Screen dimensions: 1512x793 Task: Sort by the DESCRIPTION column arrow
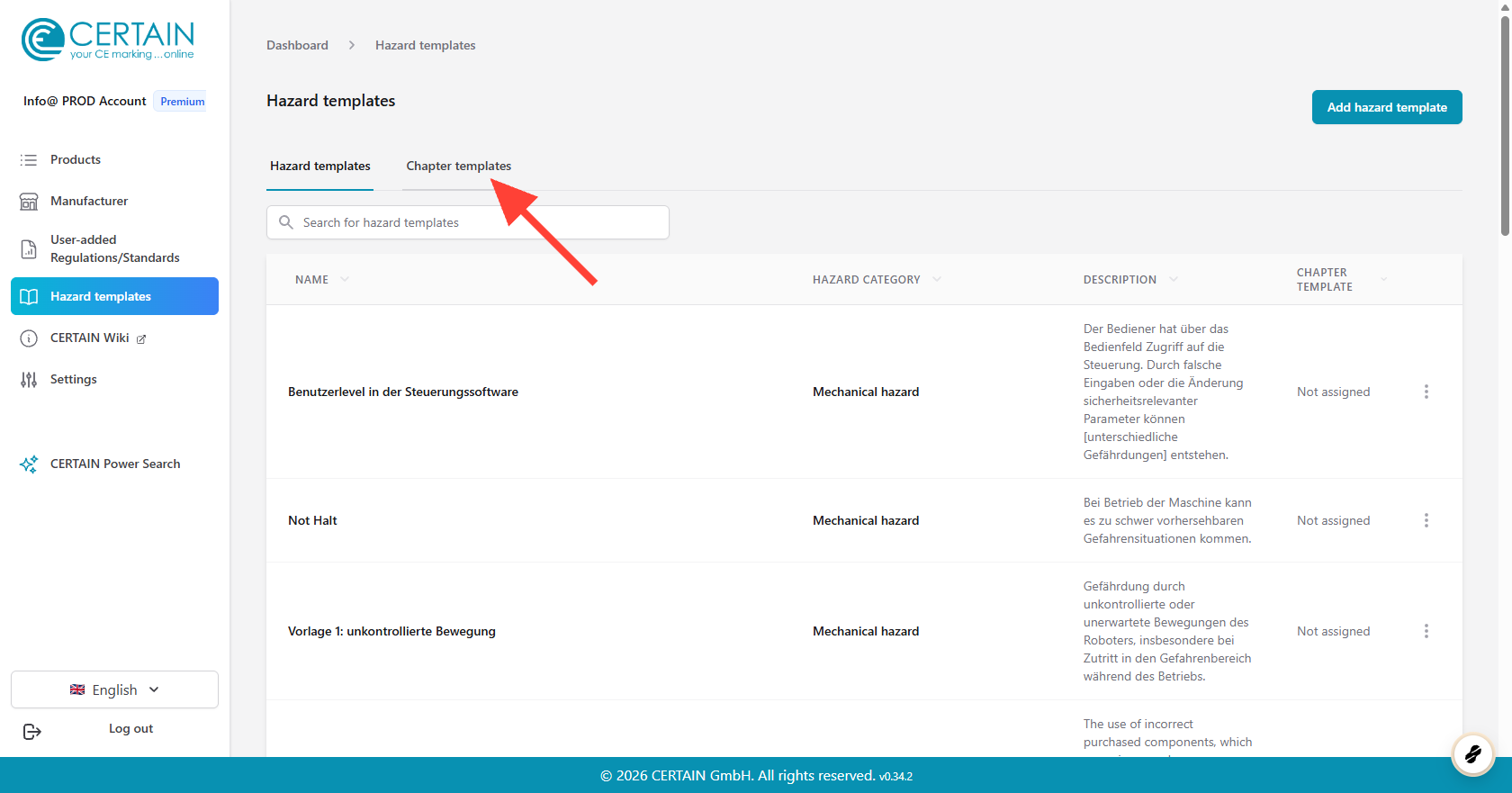point(1174,279)
